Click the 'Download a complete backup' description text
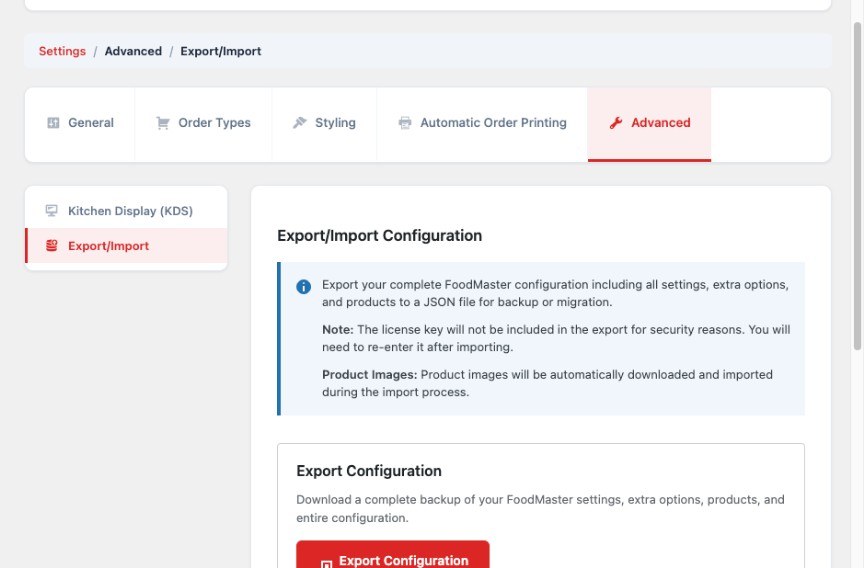 point(541,509)
